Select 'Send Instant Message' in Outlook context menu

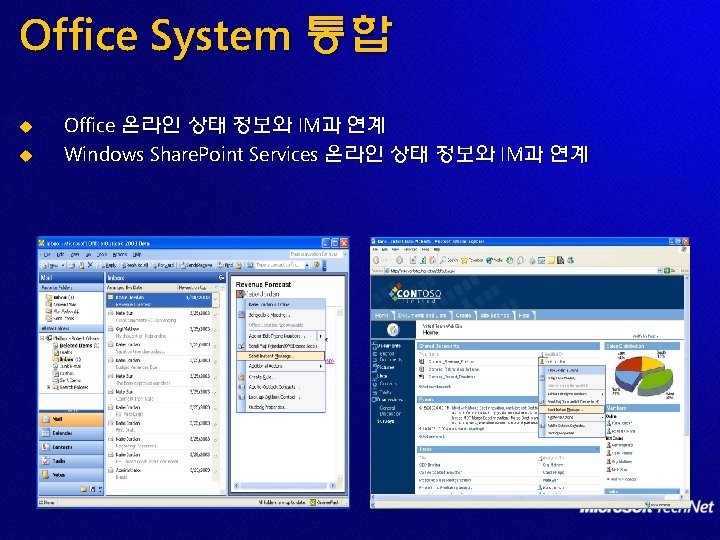pos(280,356)
